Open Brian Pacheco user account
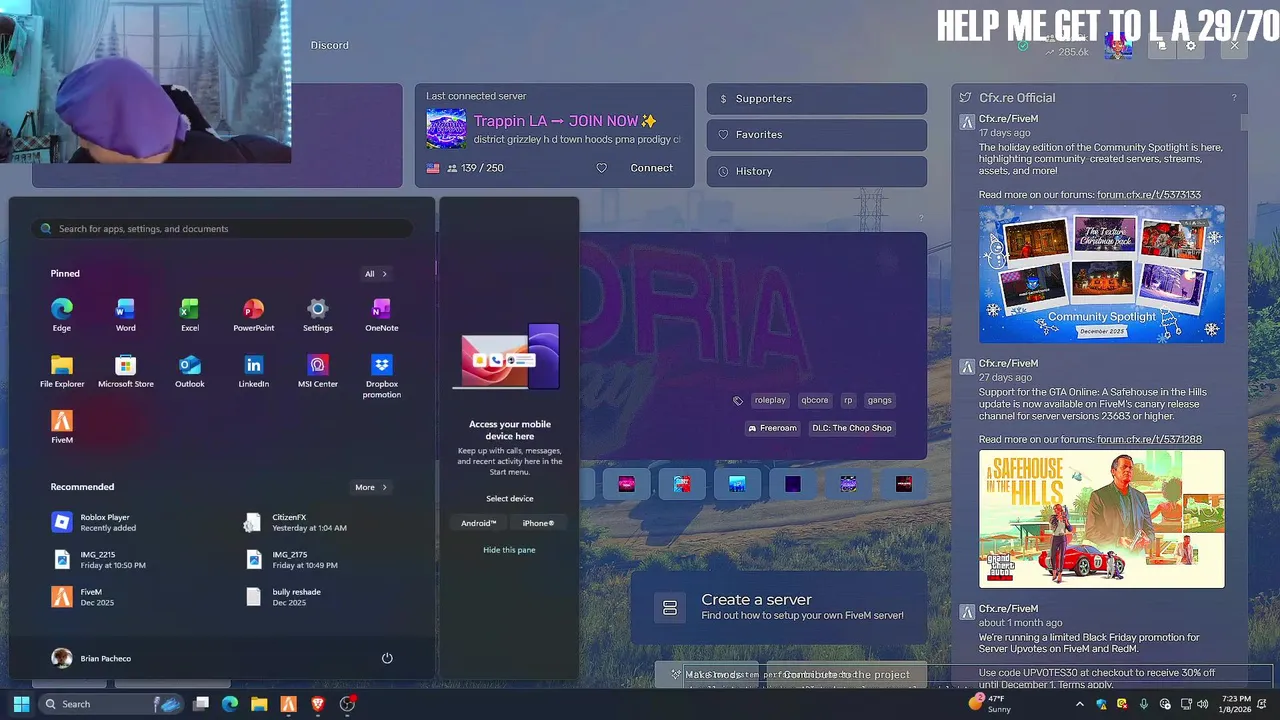Image resolution: width=1280 pixels, height=720 pixels. tap(92, 658)
